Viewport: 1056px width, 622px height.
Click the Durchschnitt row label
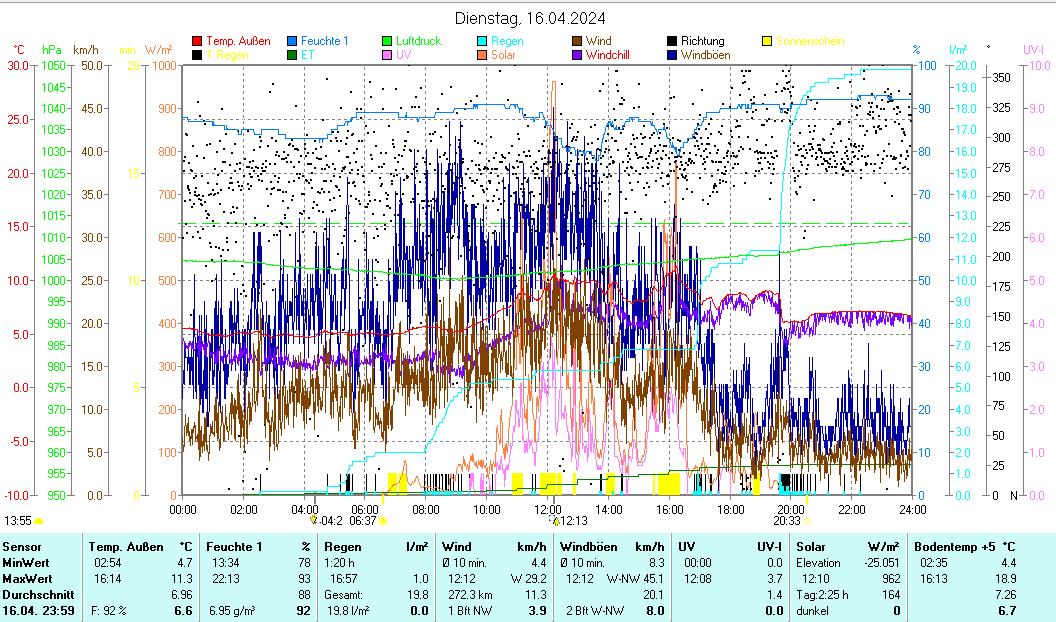[36, 594]
